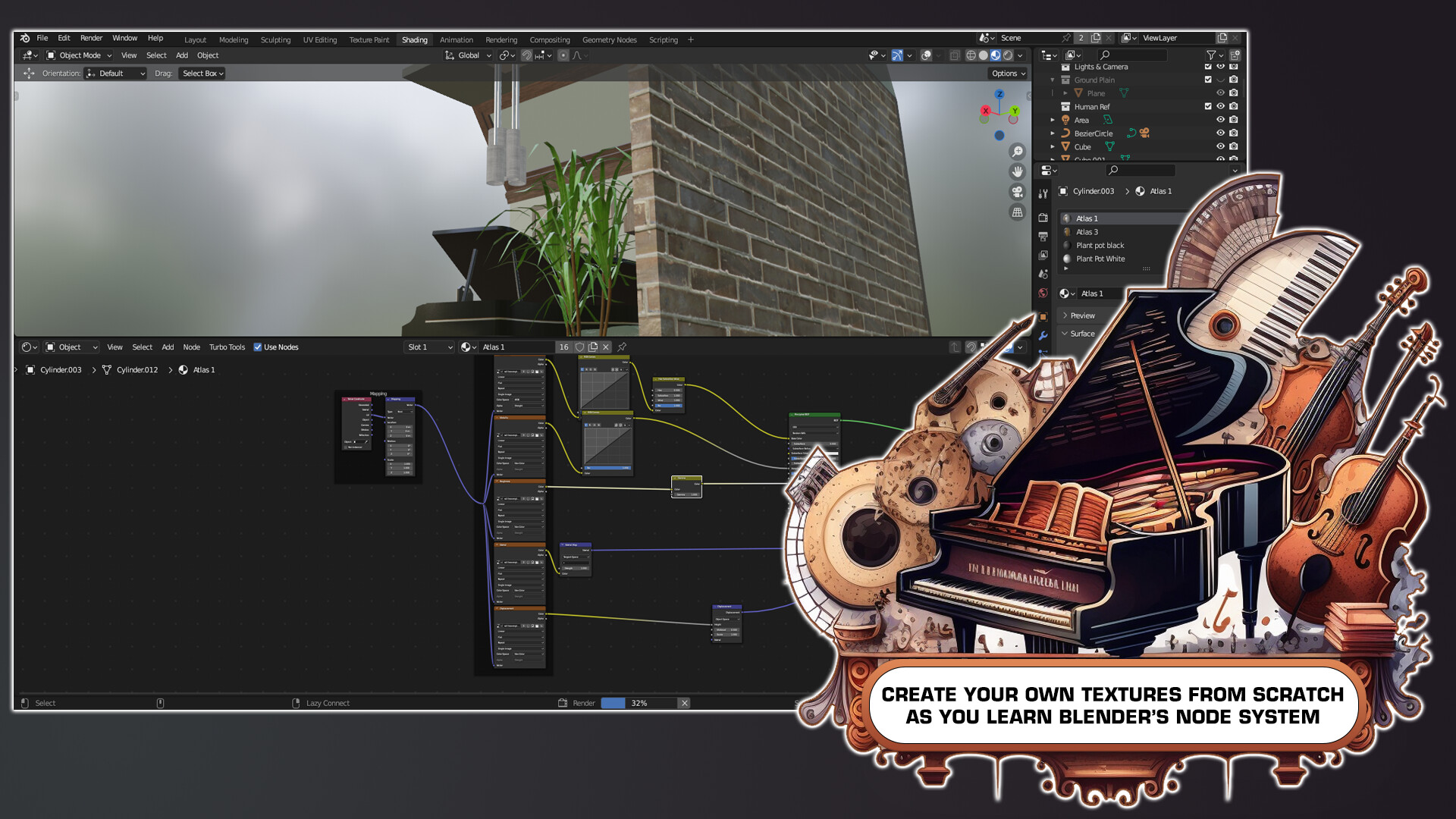Select the Atlas 3 material slot

tap(1086, 231)
